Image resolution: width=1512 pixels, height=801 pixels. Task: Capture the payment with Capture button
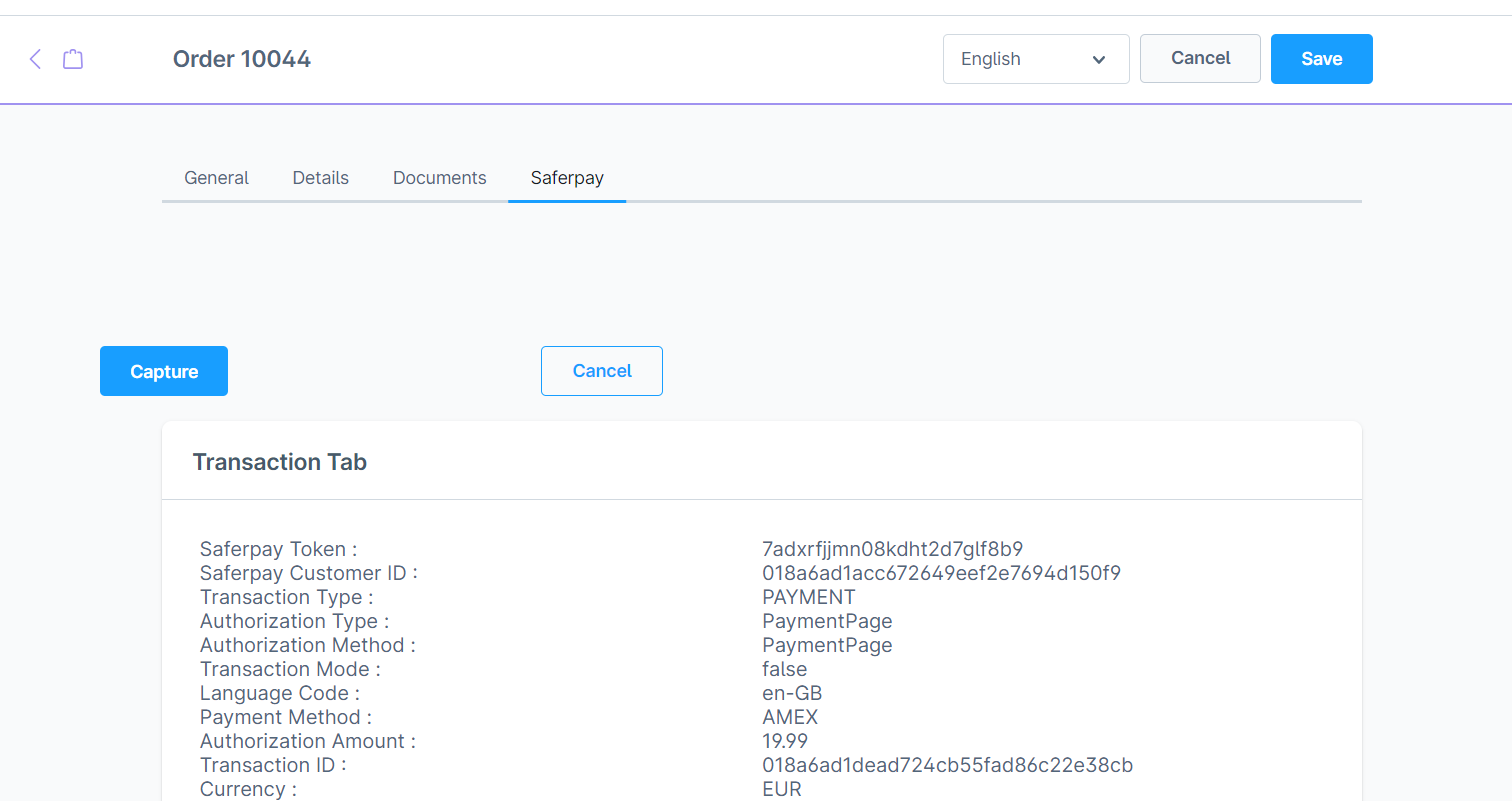[164, 371]
